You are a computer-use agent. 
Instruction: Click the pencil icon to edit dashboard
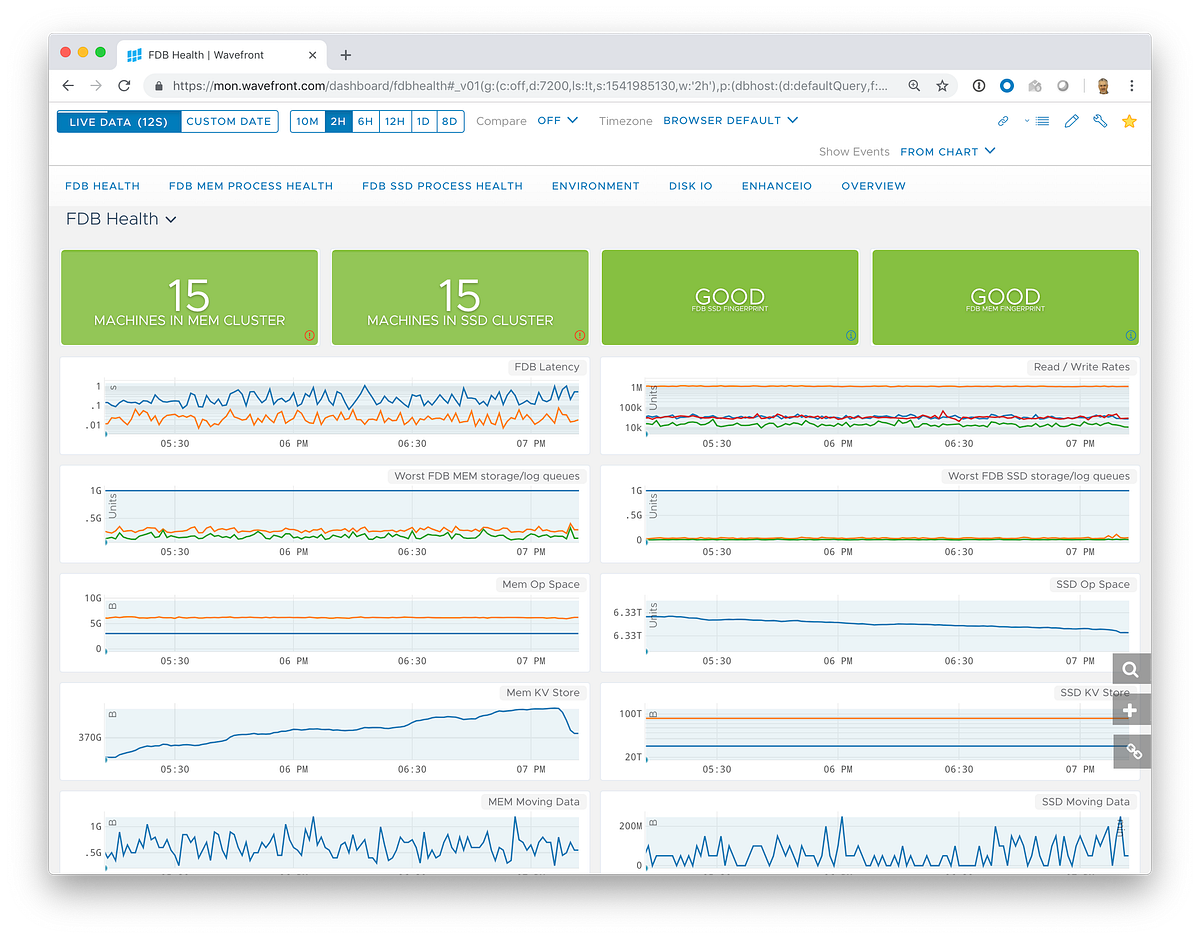click(x=1071, y=120)
